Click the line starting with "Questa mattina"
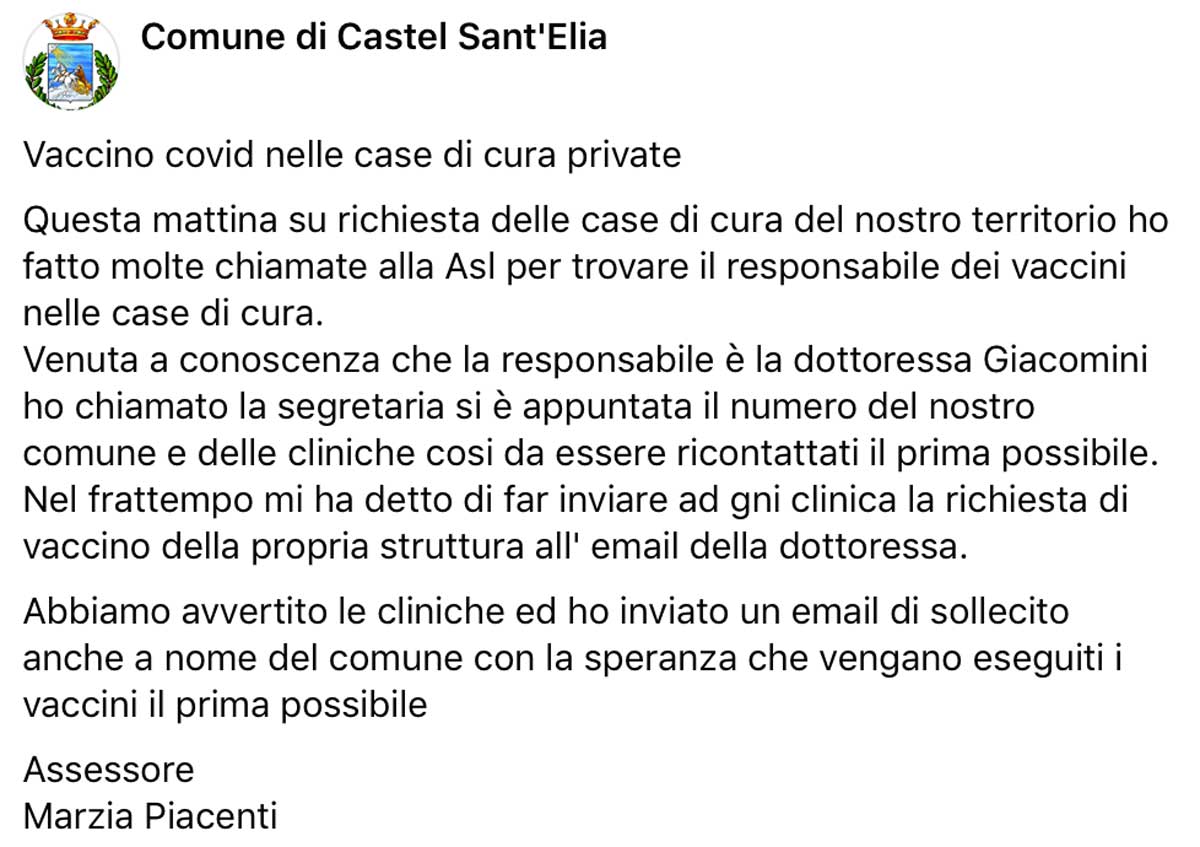This screenshot has height=847, width=1200. click(594, 220)
